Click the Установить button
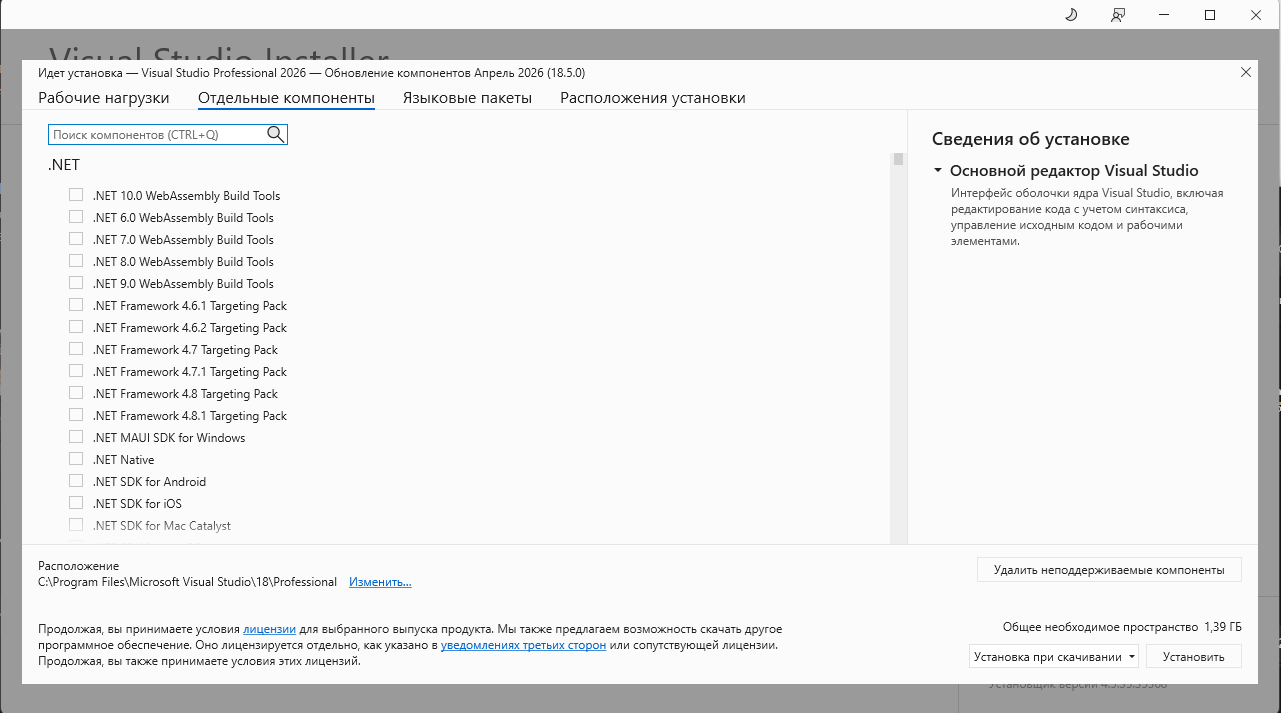The image size is (1281, 713). (x=1194, y=657)
